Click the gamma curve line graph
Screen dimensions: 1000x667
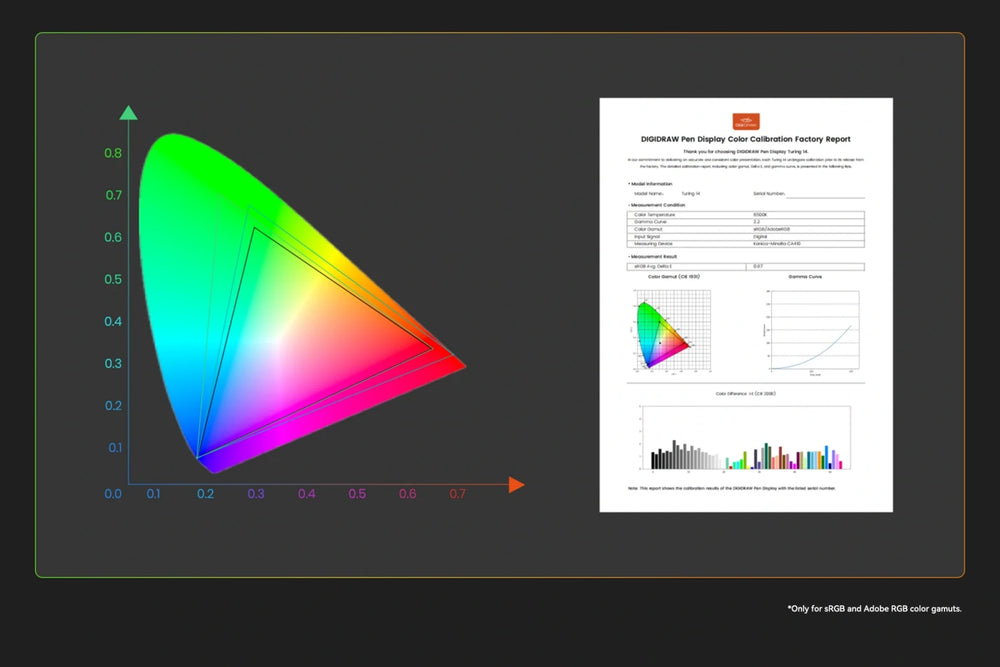[x=812, y=331]
